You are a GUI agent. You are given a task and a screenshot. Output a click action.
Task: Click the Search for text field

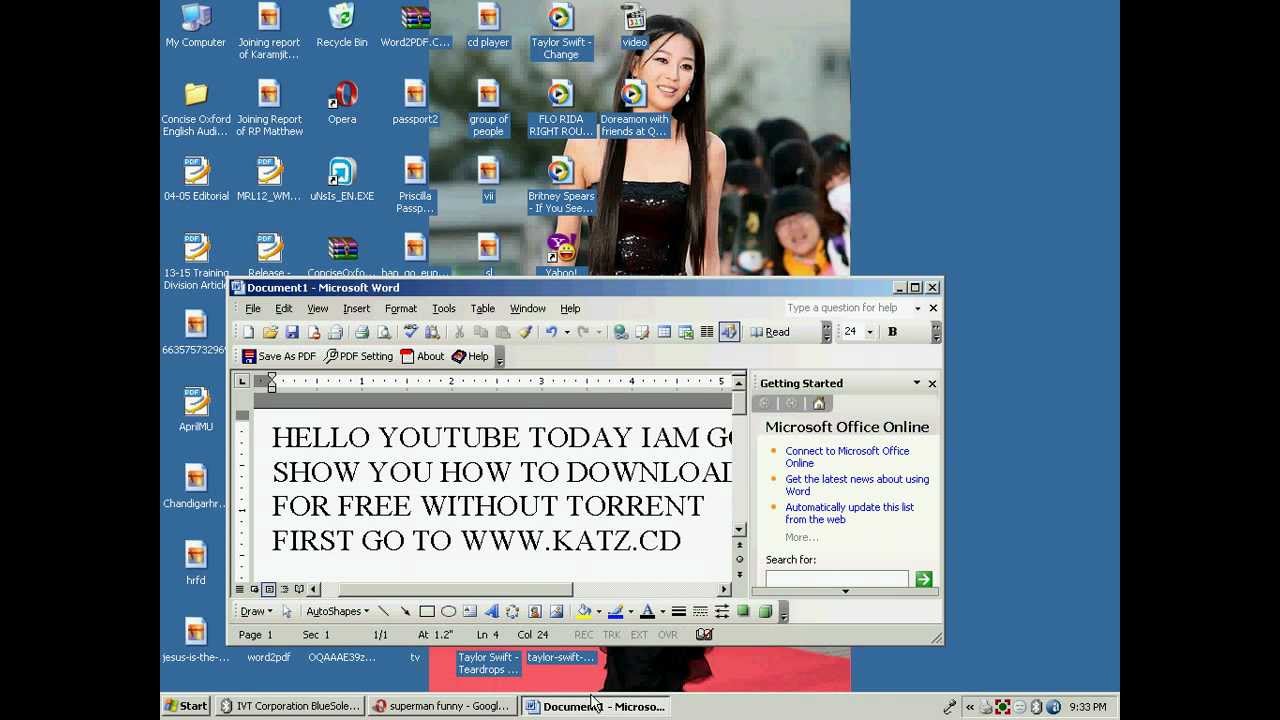[837, 579]
